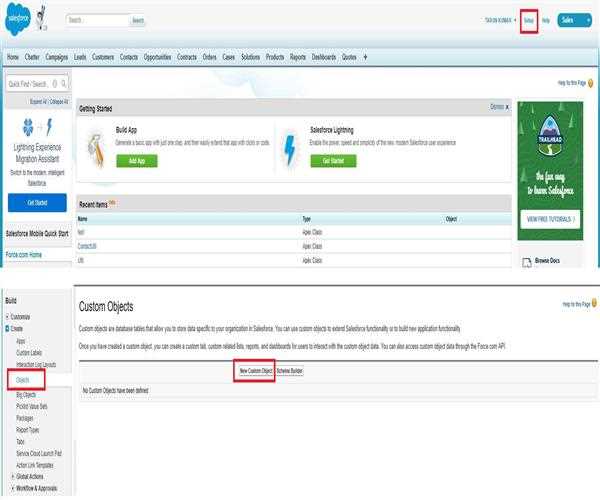Click the Build App hammer icon
The height and width of the screenshot is (500, 600).
point(96,149)
